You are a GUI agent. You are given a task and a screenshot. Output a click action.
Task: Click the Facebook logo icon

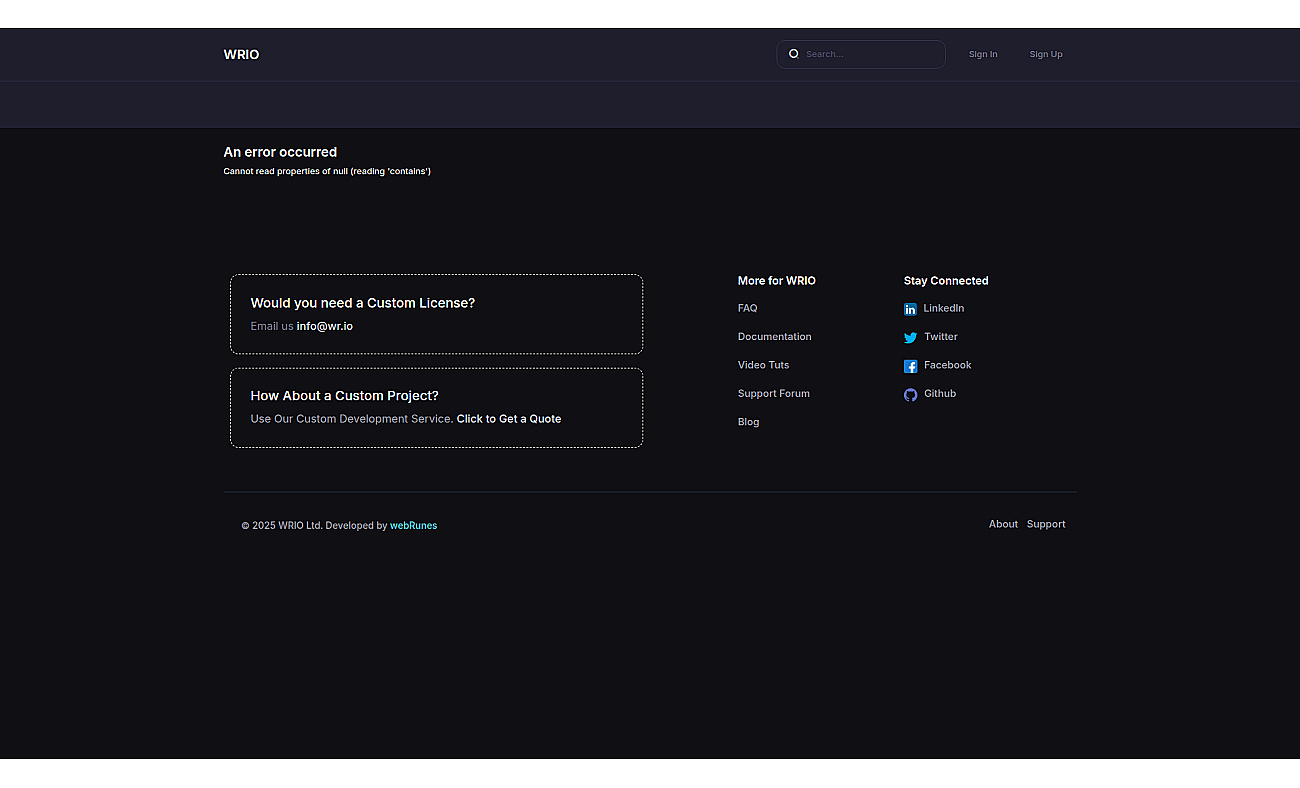pos(910,366)
